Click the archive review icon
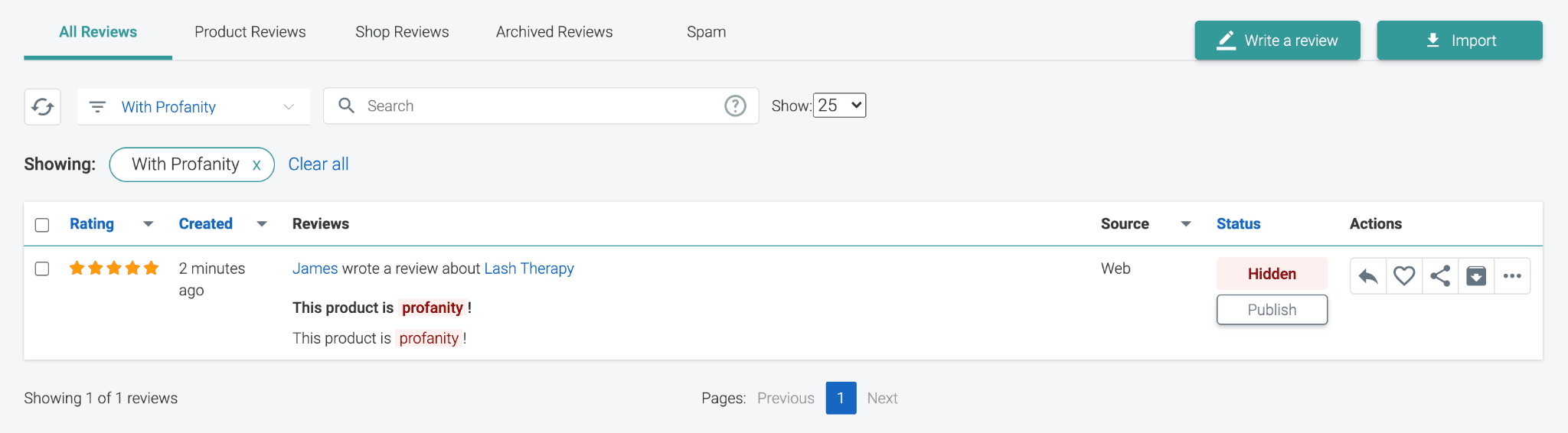The height and width of the screenshot is (433, 1568). pyautogui.click(x=1476, y=276)
